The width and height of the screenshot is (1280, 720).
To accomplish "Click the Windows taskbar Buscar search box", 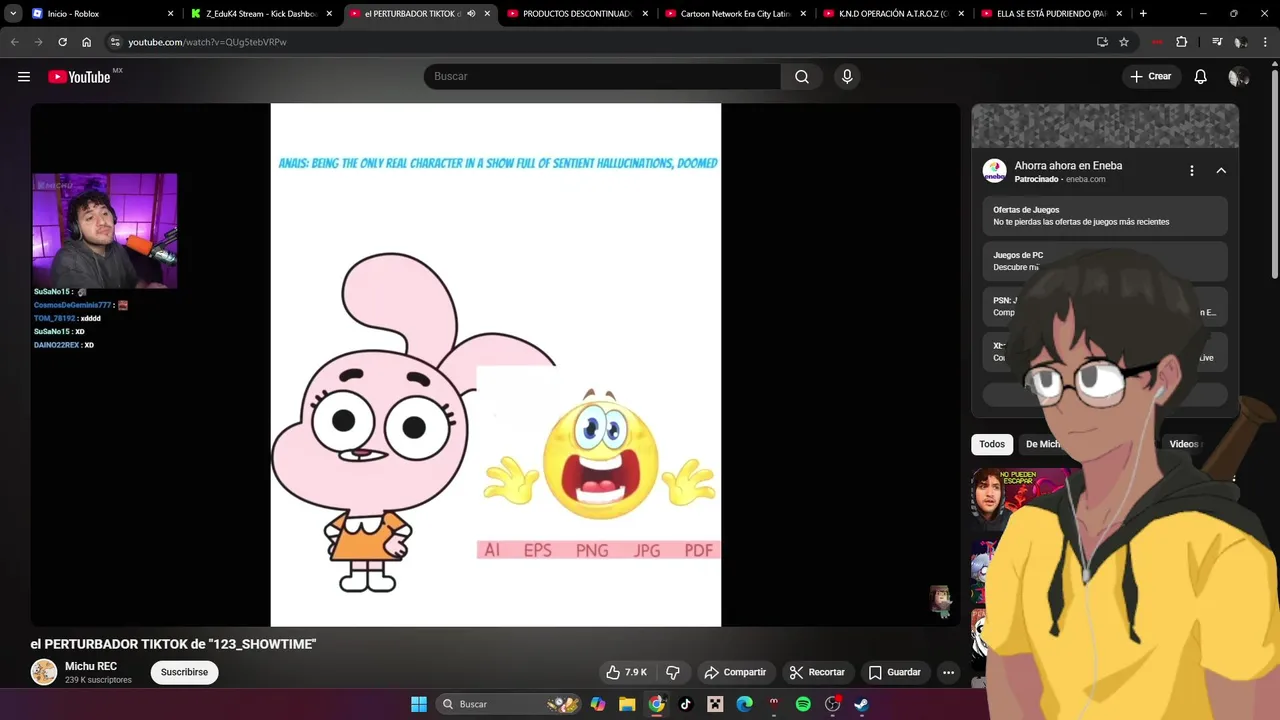I will pyautogui.click(x=508, y=704).
